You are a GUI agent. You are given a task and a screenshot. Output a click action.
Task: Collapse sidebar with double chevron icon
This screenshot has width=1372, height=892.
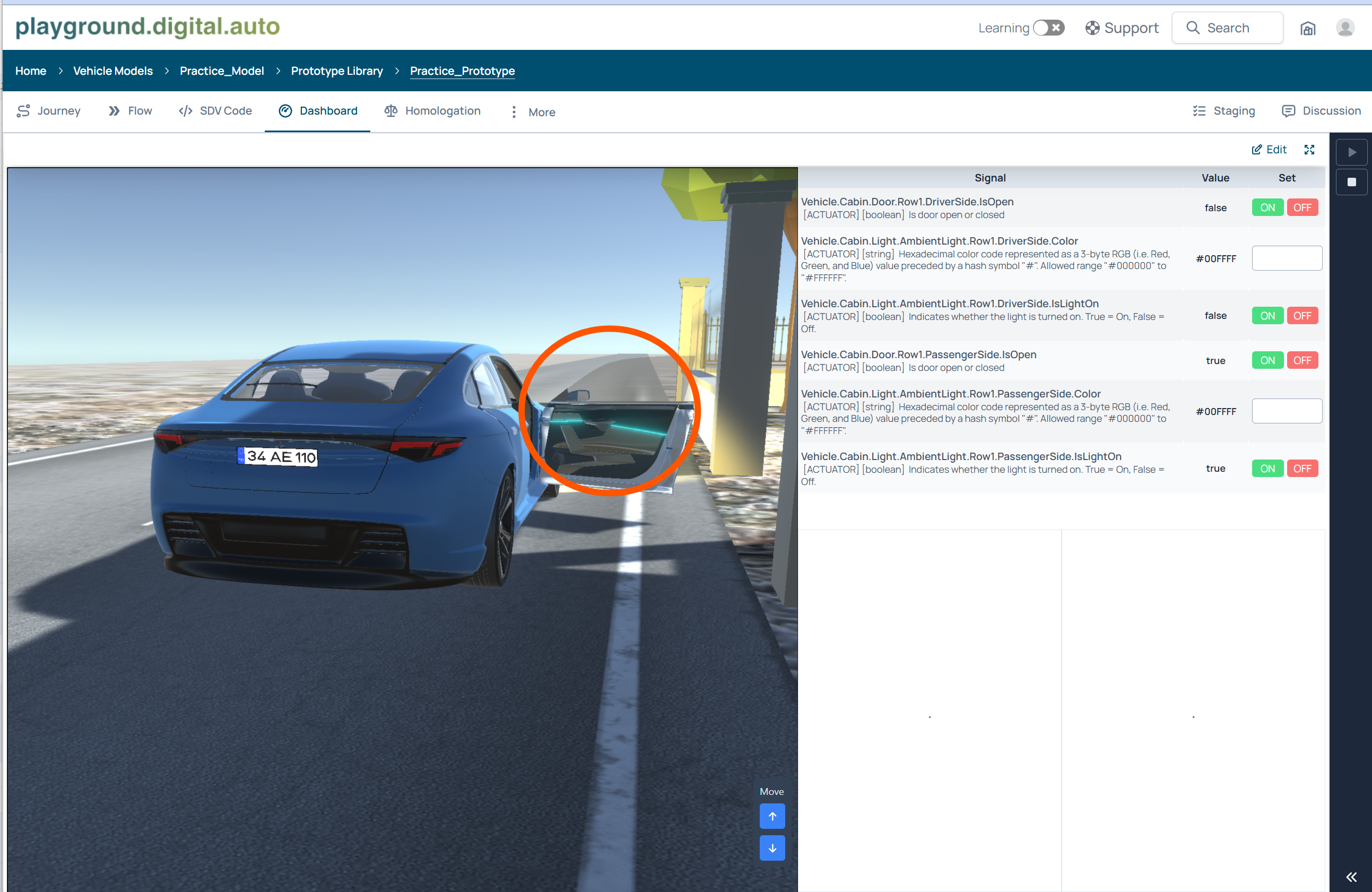pyautogui.click(x=1351, y=877)
